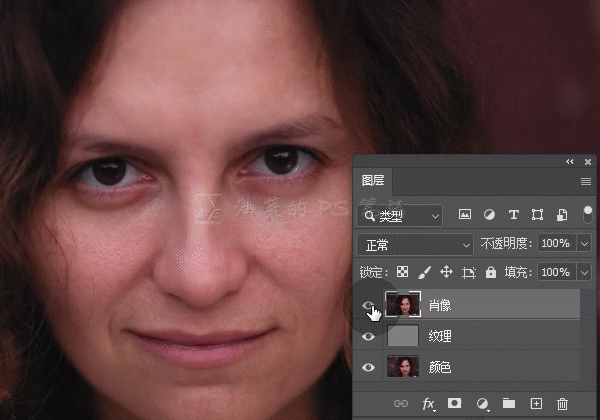The width and height of the screenshot is (600, 420).
Task: Filter for smart objects icon
Action: click(562, 215)
